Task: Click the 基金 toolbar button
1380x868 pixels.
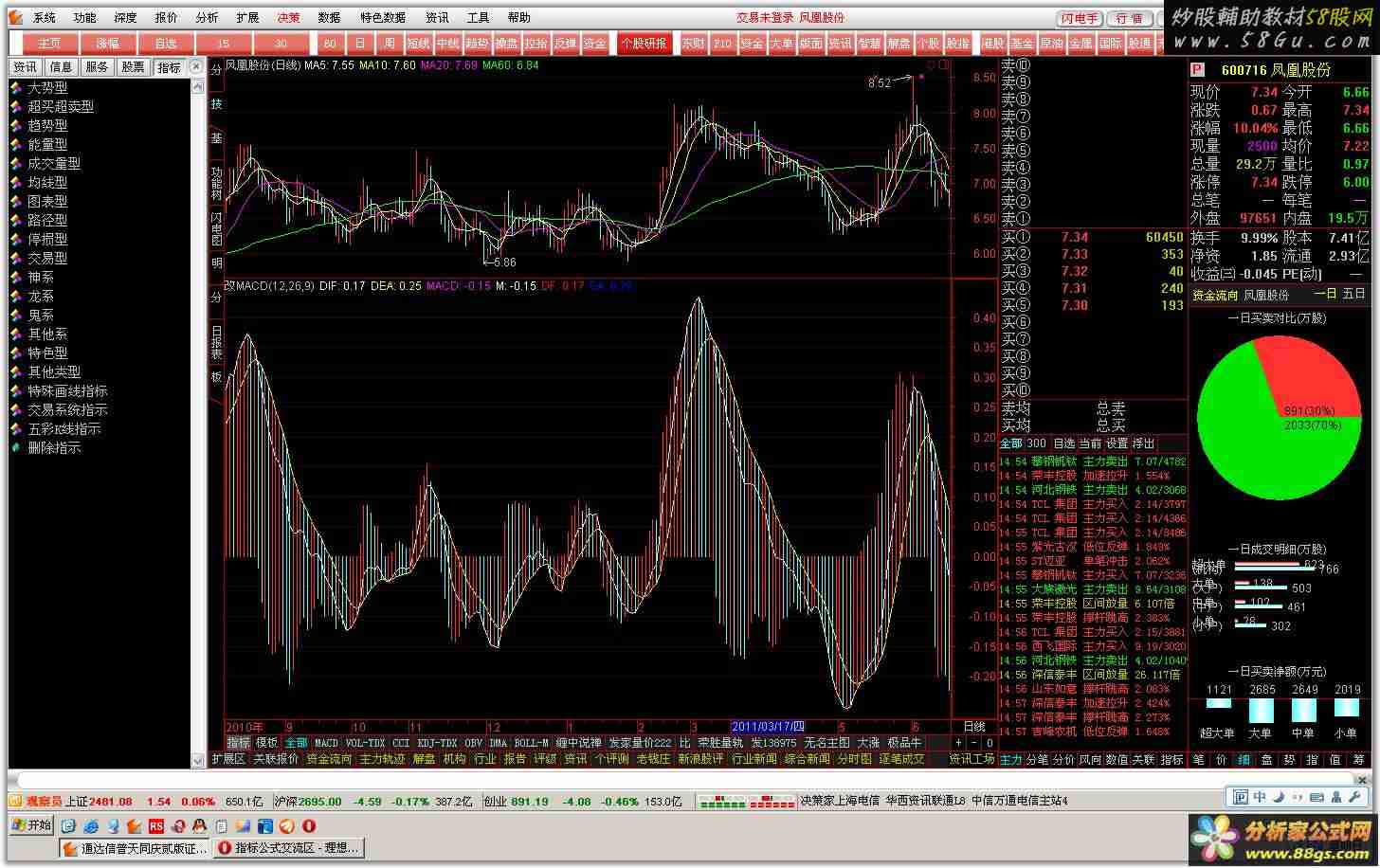Action: 1022,43
